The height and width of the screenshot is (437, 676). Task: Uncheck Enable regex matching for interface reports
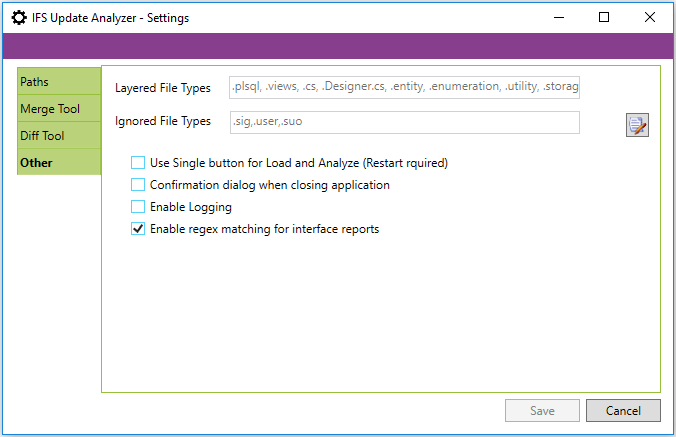click(x=138, y=228)
